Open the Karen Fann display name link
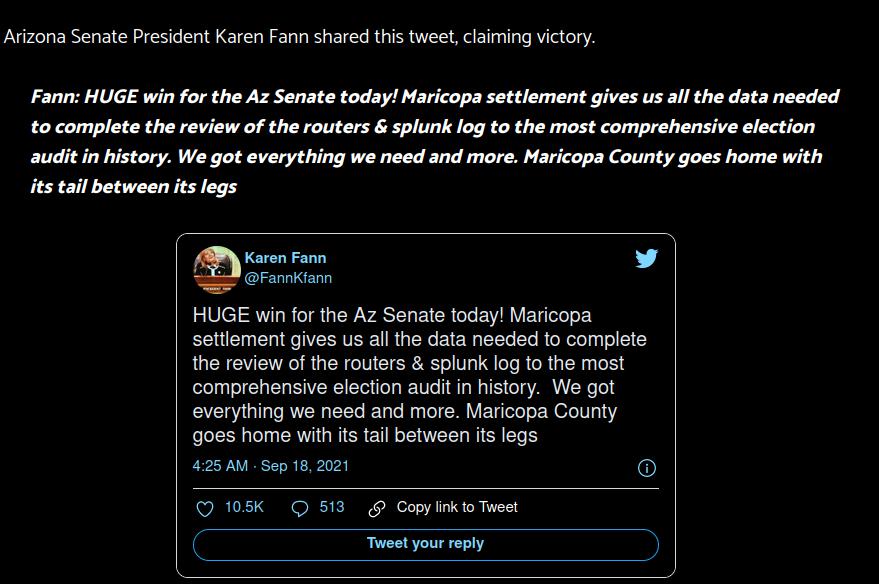 [285, 258]
